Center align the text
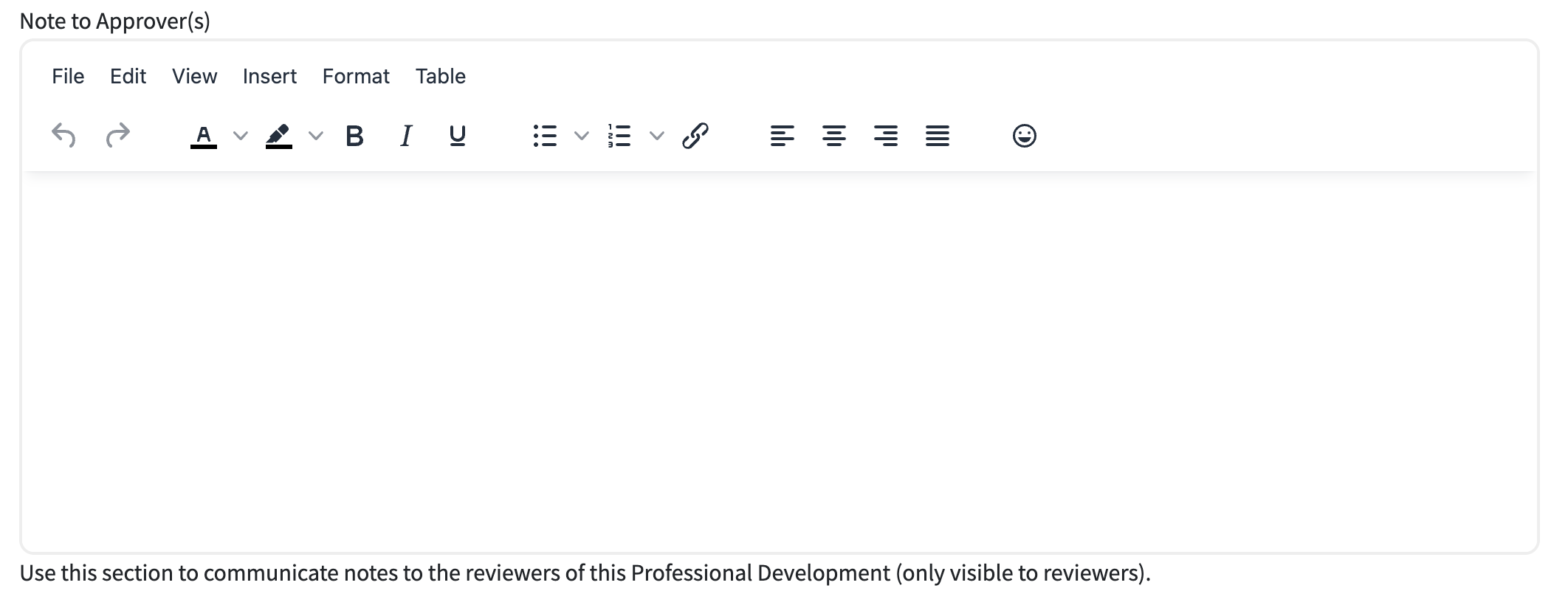Screen dimensions: 1568x605 coord(833,136)
